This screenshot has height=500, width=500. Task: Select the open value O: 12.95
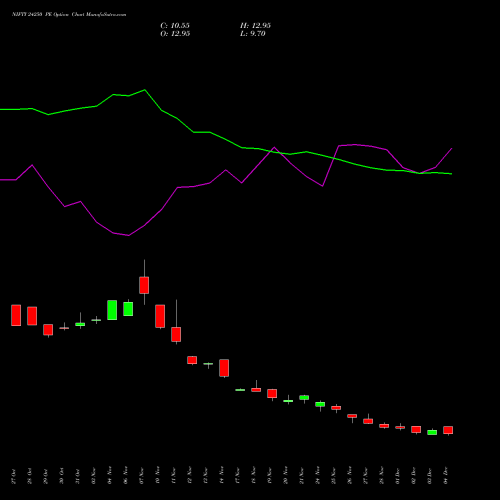175,34
